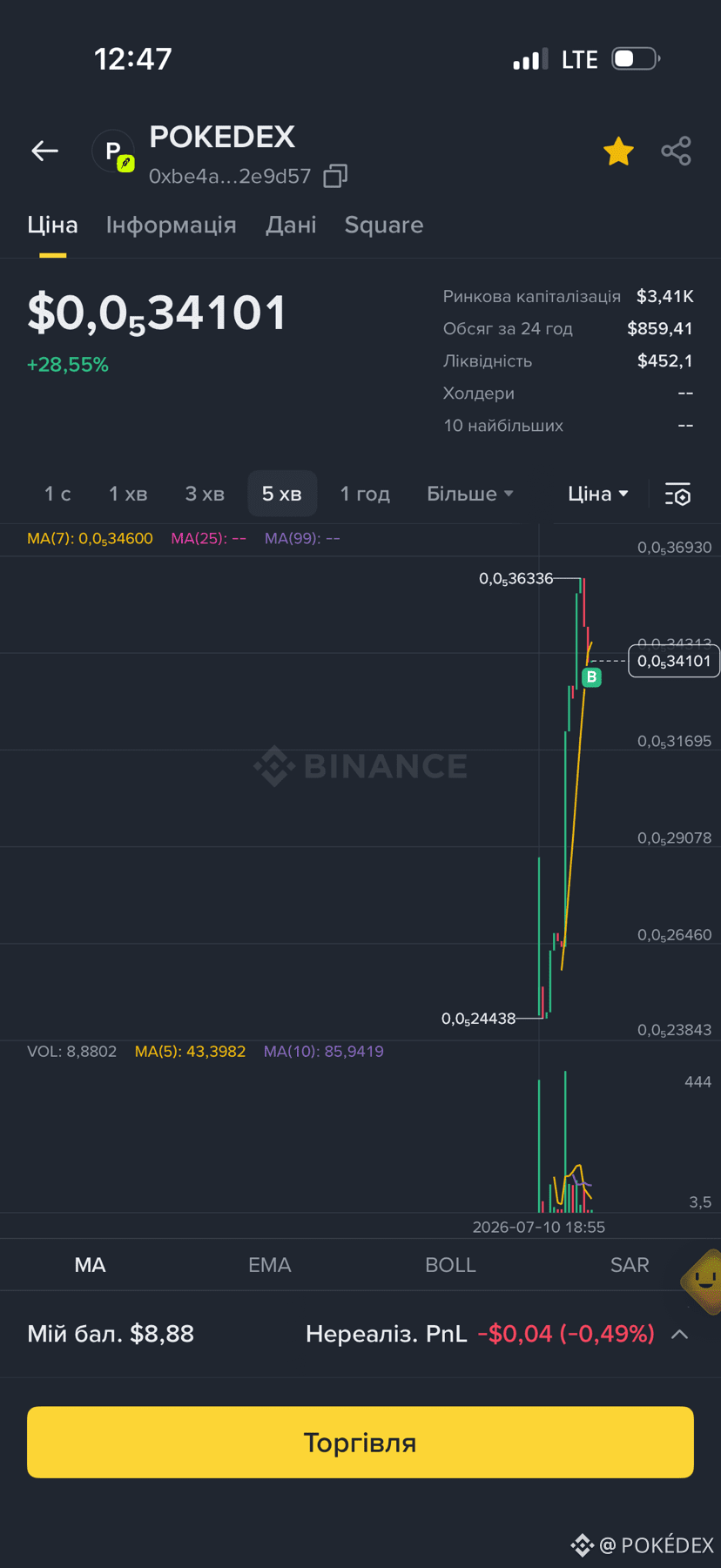The height and width of the screenshot is (1568, 721).
Task: Tap the VOL: 8,8802 volume label
Action: pyautogui.click(x=71, y=1052)
